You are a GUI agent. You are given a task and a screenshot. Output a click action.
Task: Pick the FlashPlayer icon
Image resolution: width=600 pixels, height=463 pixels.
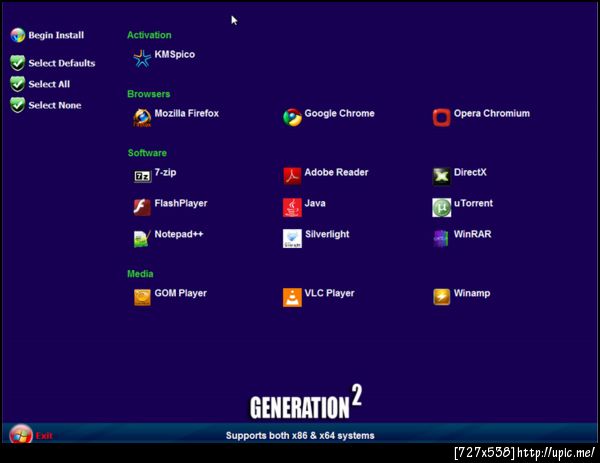tap(142, 207)
